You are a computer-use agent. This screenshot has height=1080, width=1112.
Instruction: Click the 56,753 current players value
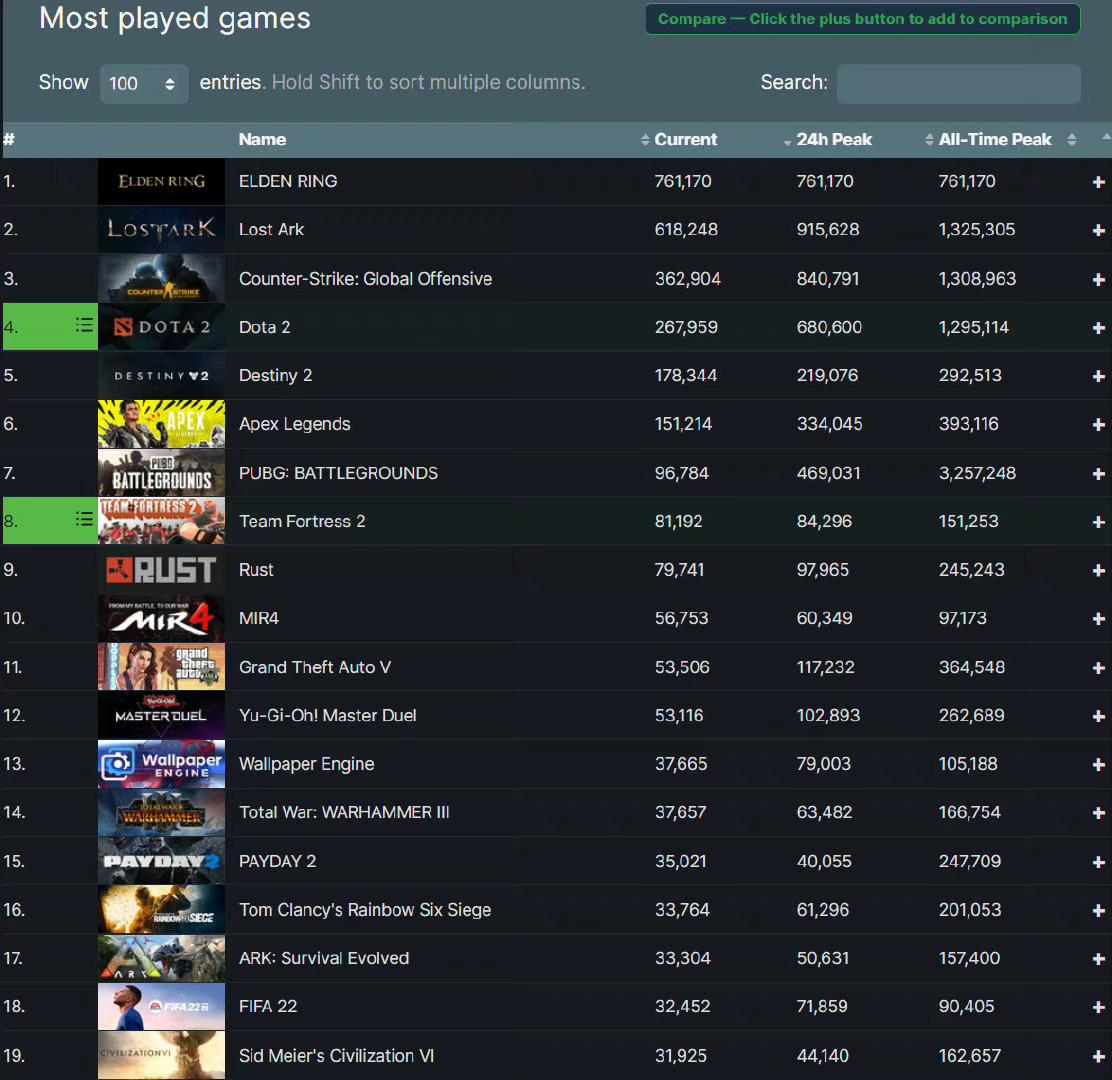682,618
